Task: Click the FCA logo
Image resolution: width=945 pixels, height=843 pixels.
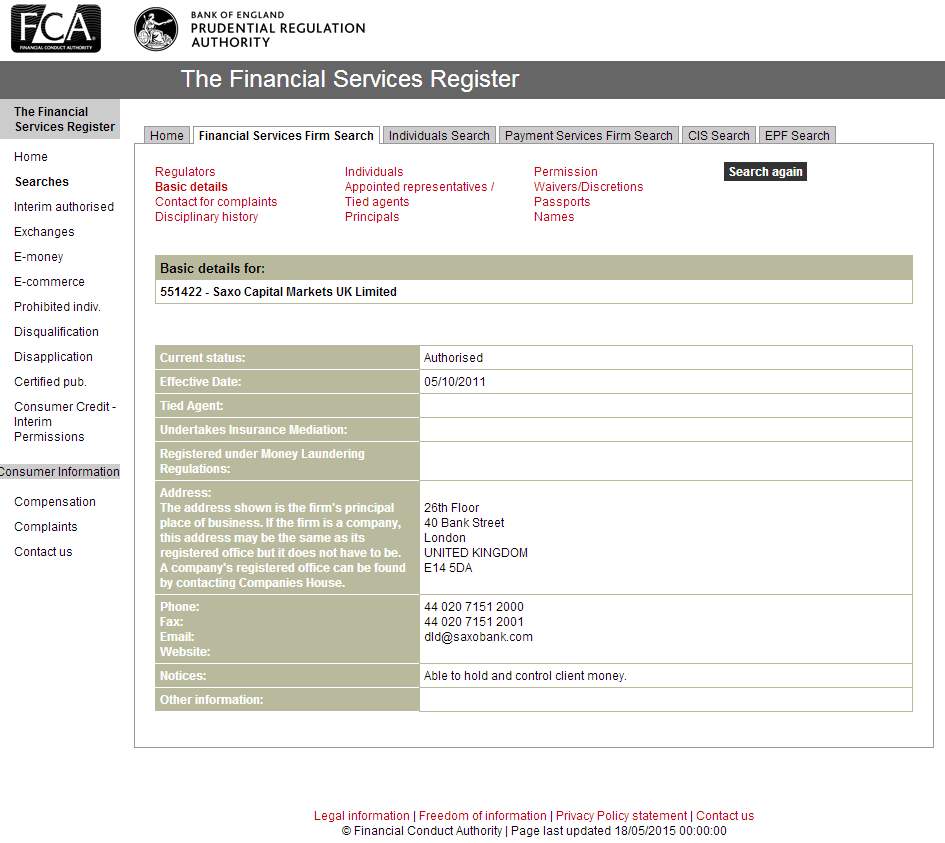Action: point(56,28)
